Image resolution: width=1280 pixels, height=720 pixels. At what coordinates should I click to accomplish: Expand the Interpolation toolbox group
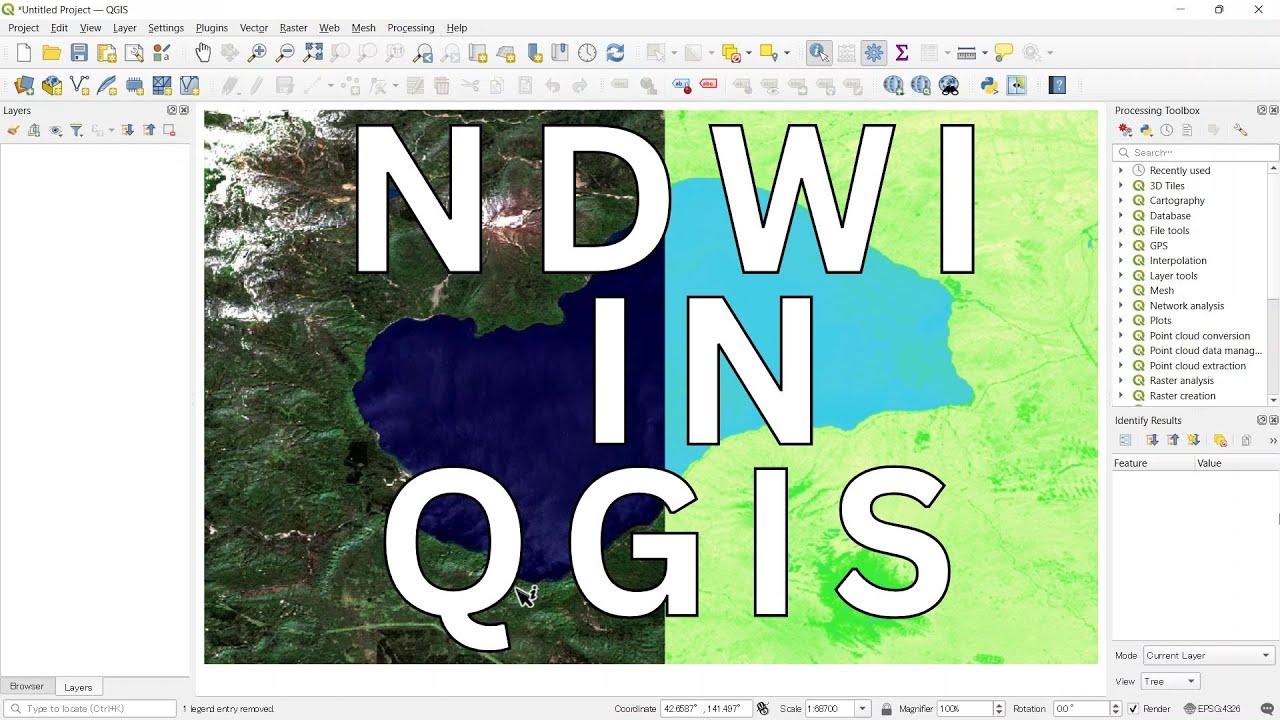[1121, 261]
